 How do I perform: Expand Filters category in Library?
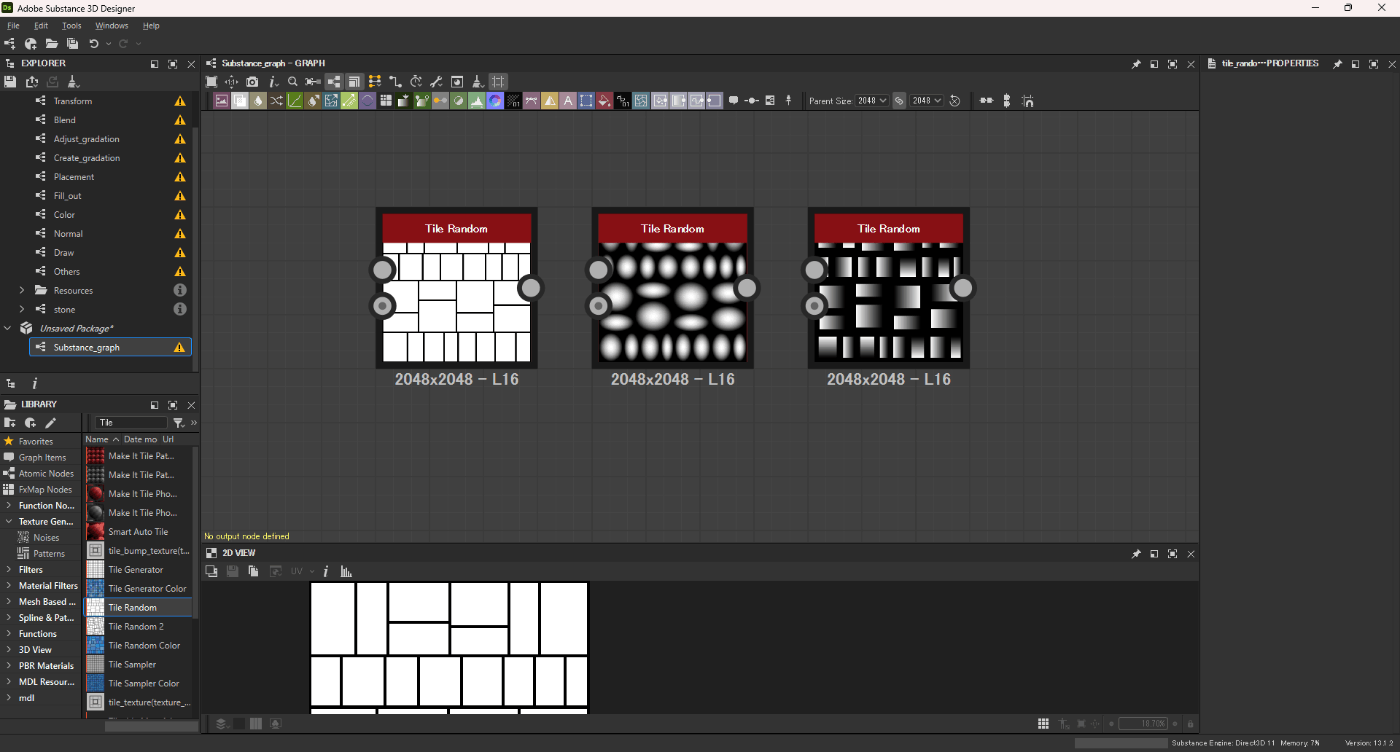9,570
